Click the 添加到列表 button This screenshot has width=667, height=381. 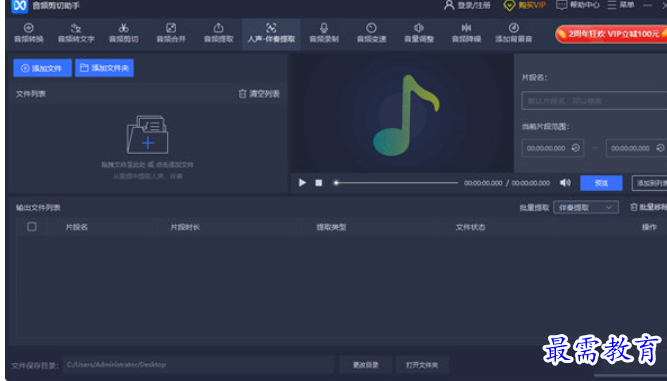click(x=650, y=183)
